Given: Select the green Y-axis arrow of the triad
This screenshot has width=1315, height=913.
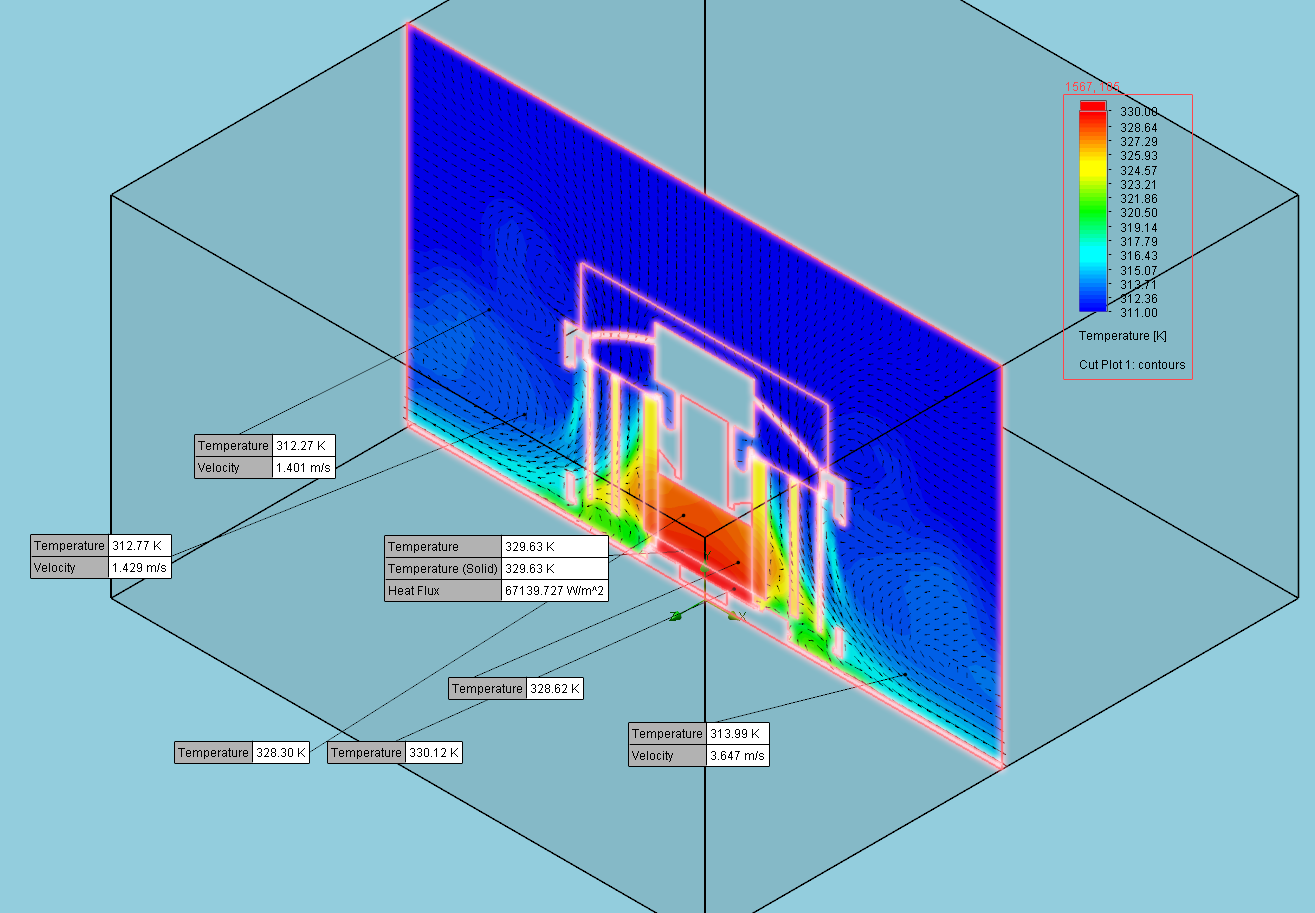Looking at the screenshot, I should pyautogui.click(x=705, y=567).
